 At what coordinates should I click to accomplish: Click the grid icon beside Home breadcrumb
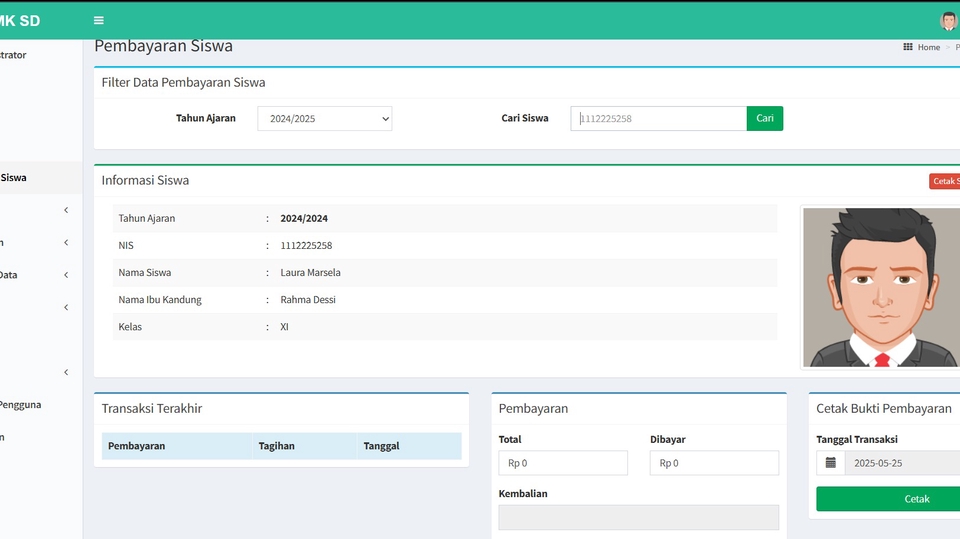coord(908,47)
